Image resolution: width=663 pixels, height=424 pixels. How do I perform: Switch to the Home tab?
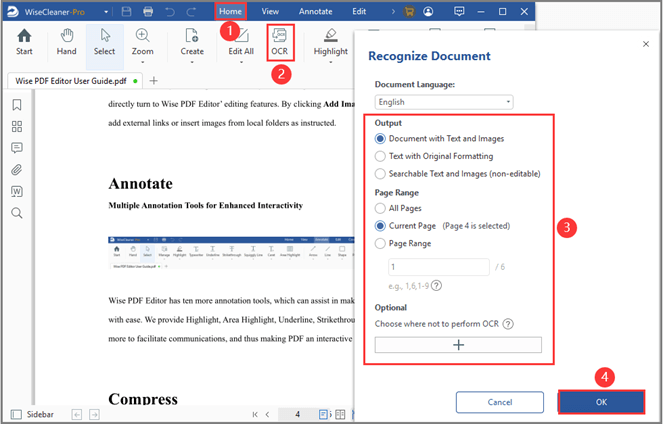(230, 11)
